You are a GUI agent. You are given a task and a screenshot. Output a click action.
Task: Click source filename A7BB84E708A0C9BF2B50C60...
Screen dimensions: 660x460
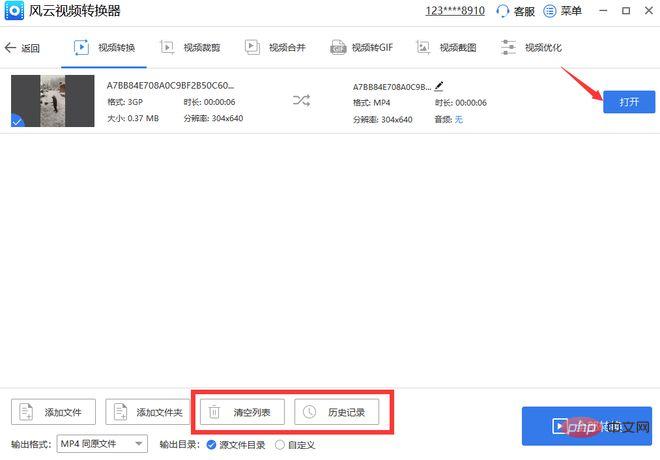tap(170, 85)
